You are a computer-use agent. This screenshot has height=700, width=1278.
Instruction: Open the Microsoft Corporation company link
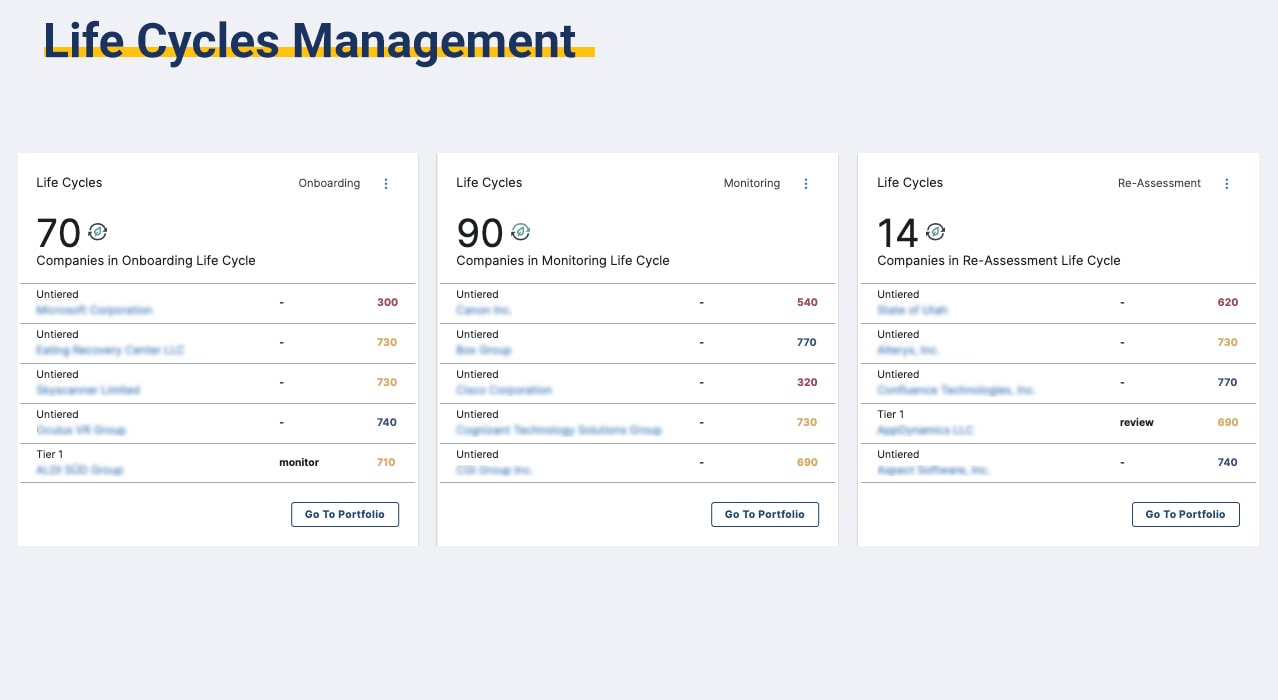[94, 310]
